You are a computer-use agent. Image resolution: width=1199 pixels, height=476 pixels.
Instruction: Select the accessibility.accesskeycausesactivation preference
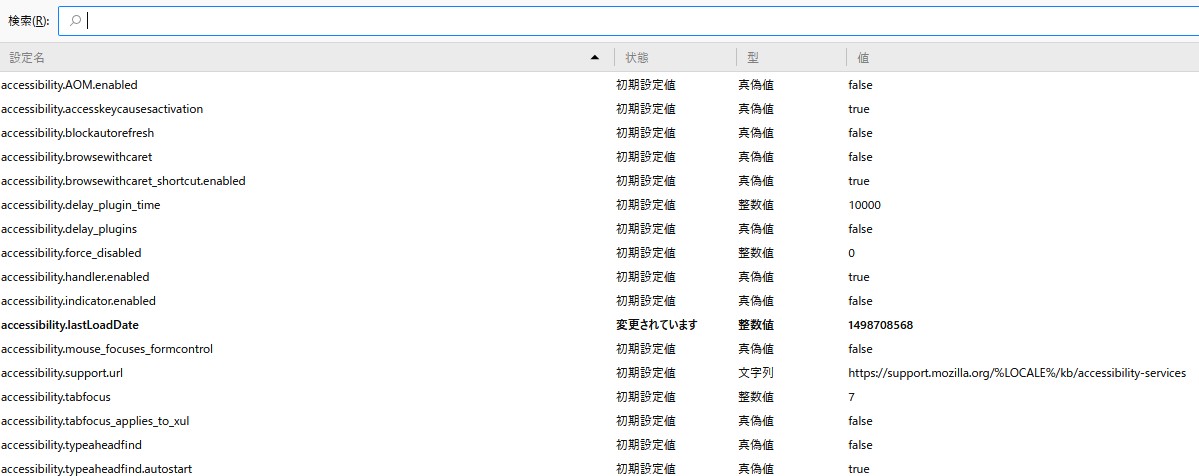[x=102, y=109]
